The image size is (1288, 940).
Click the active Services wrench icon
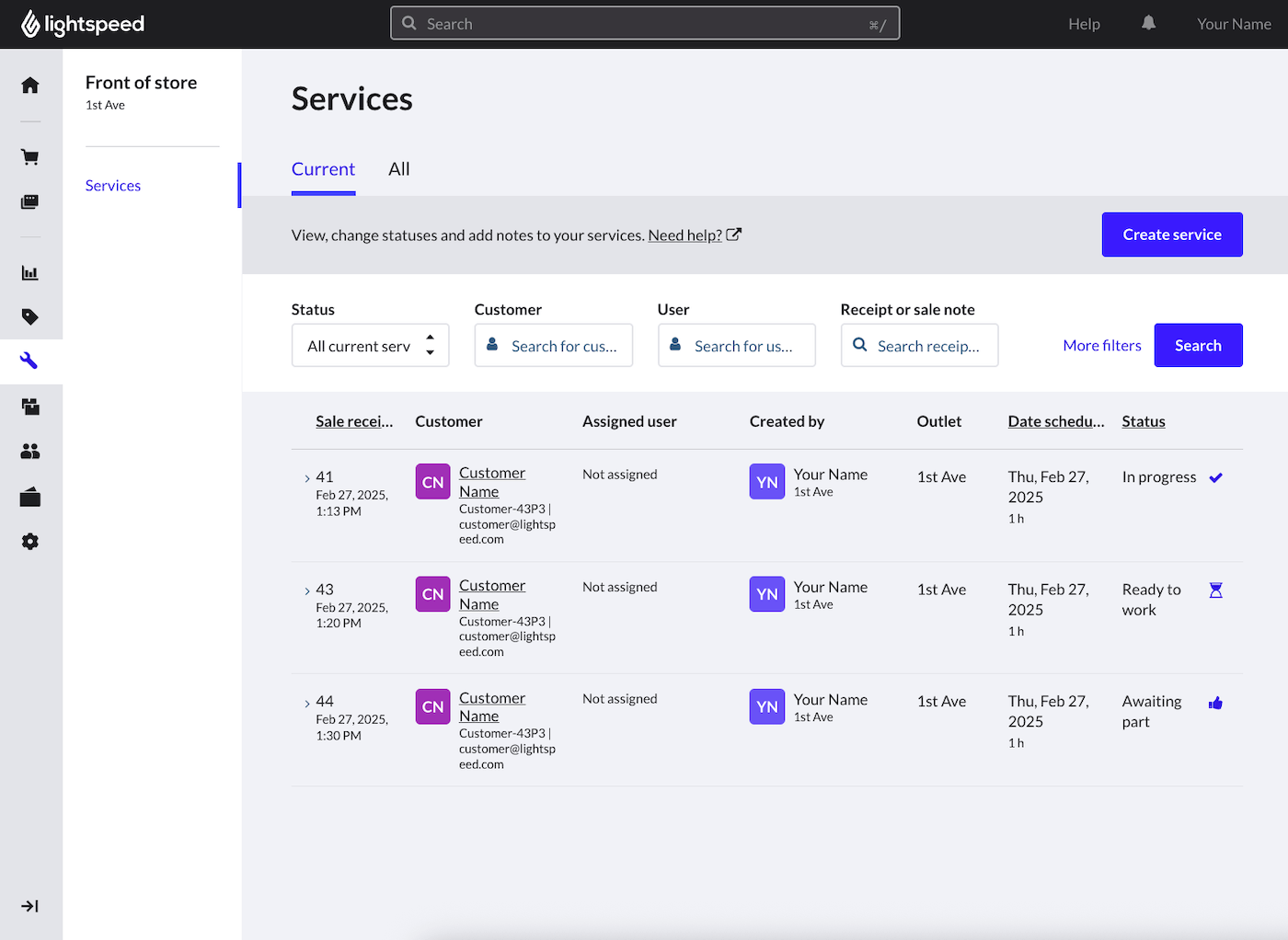click(29, 361)
